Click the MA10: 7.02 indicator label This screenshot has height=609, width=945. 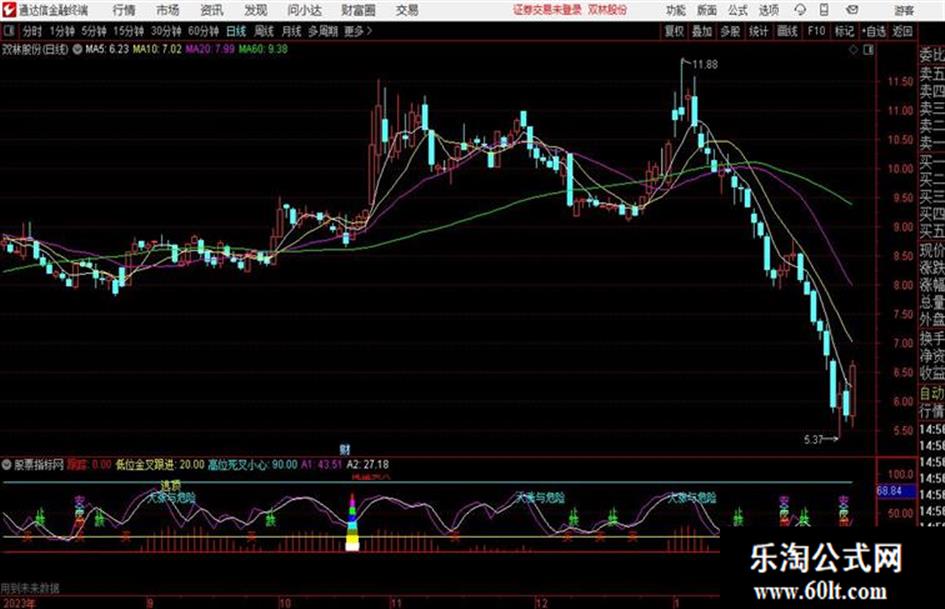pyautogui.click(x=157, y=49)
